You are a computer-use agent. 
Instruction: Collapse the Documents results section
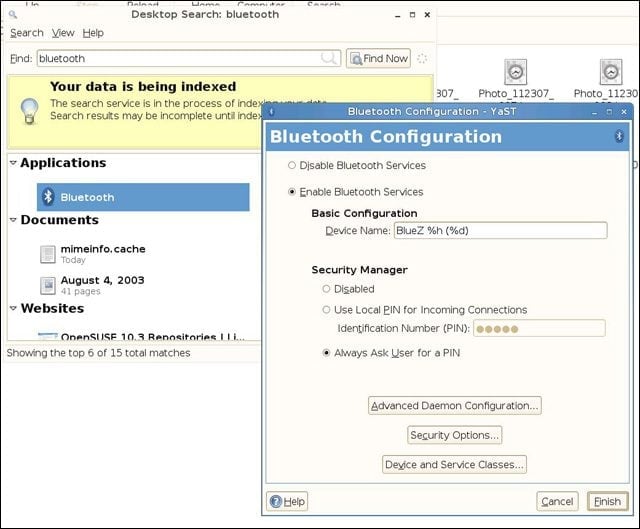[x=13, y=220]
